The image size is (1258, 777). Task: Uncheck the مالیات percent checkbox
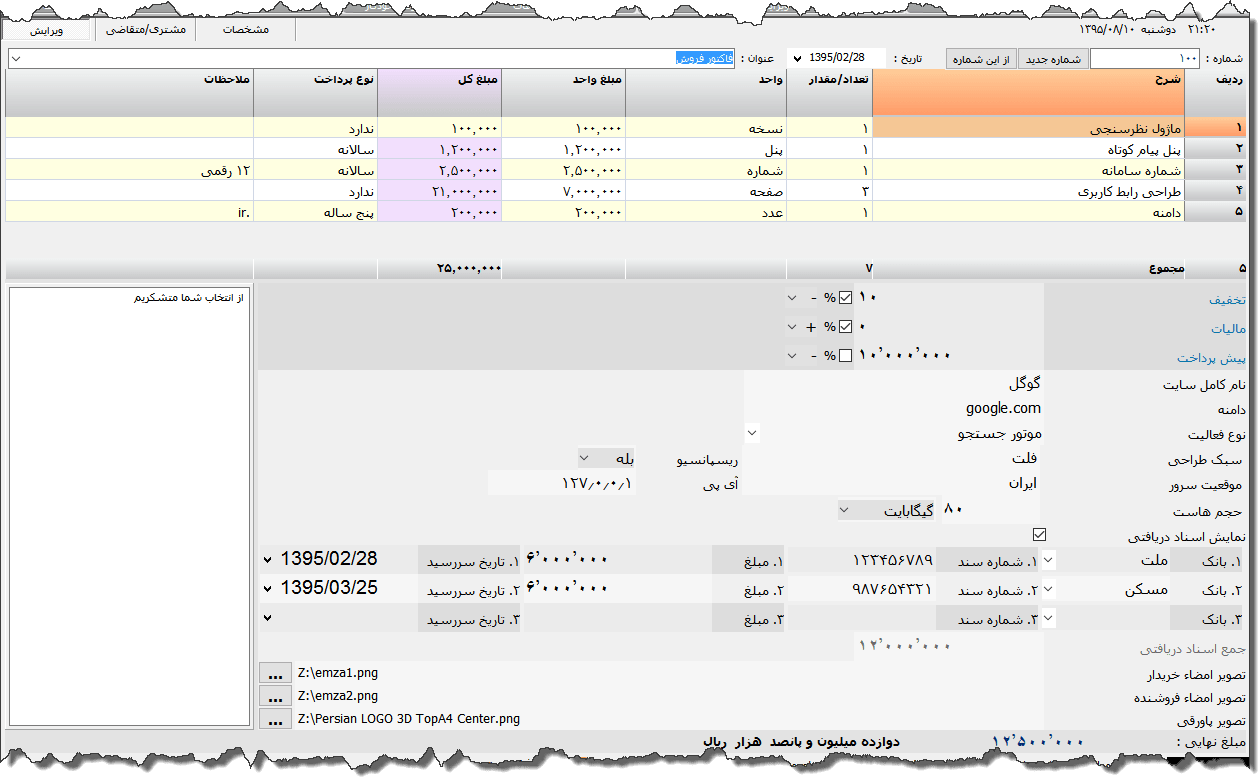pos(846,327)
